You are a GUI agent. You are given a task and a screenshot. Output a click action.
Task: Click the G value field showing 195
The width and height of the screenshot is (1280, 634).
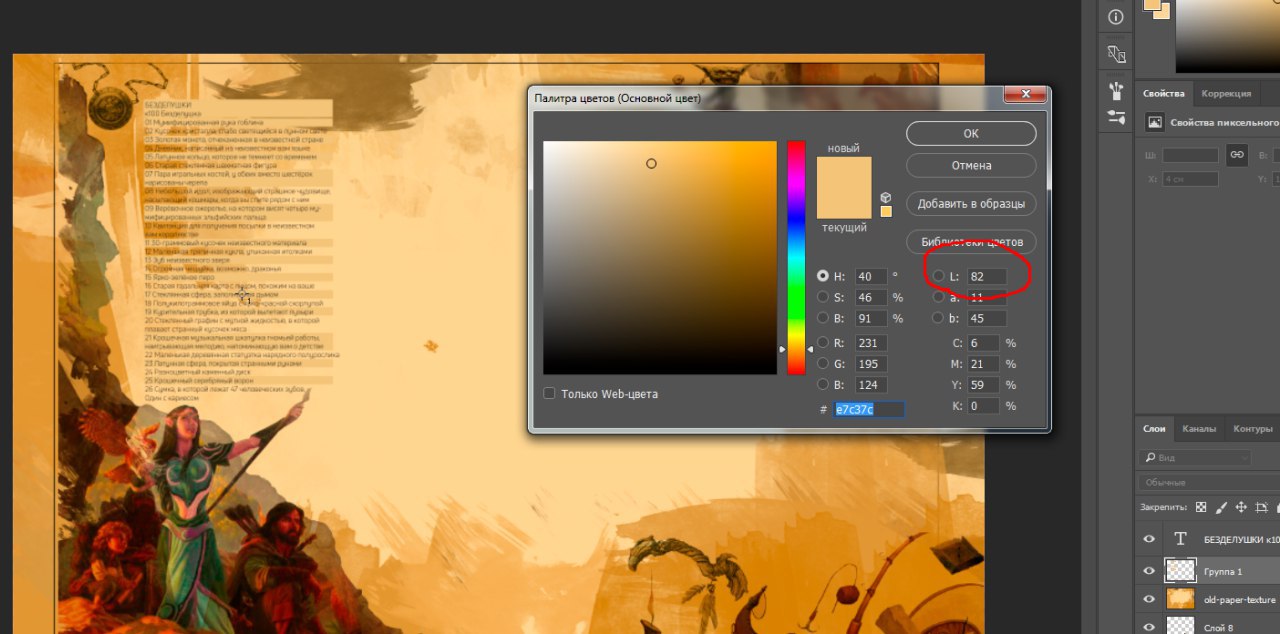coord(871,364)
